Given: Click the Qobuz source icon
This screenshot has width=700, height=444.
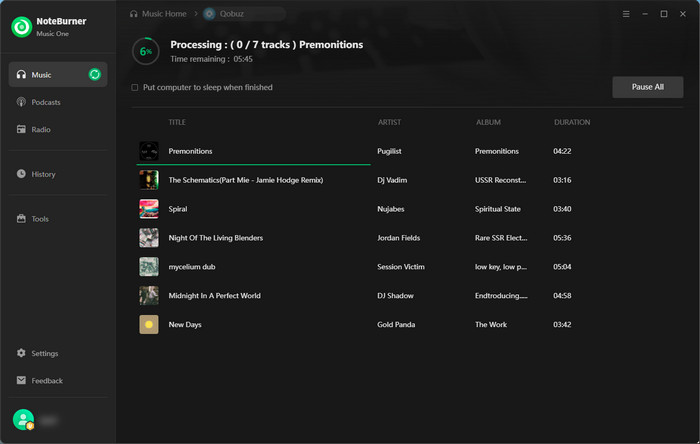Looking at the screenshot, I should tap(209, 14).
